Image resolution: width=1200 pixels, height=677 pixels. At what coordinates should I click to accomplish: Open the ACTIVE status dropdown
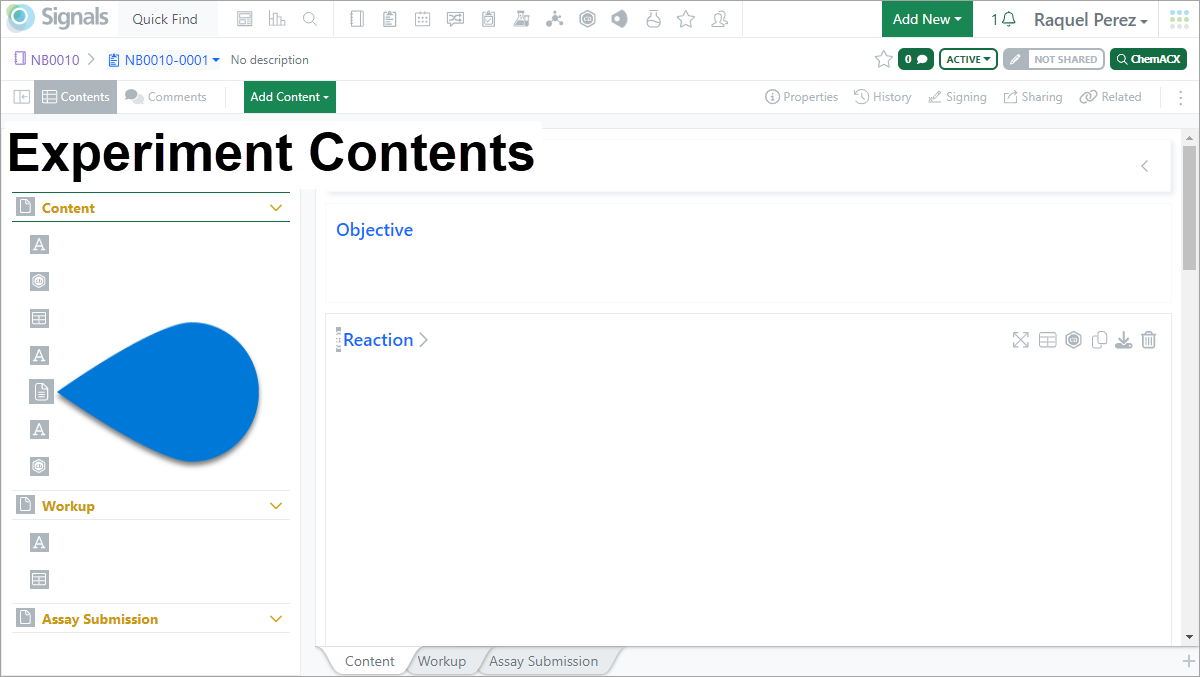pyautogui.click(x=968, y=59)
